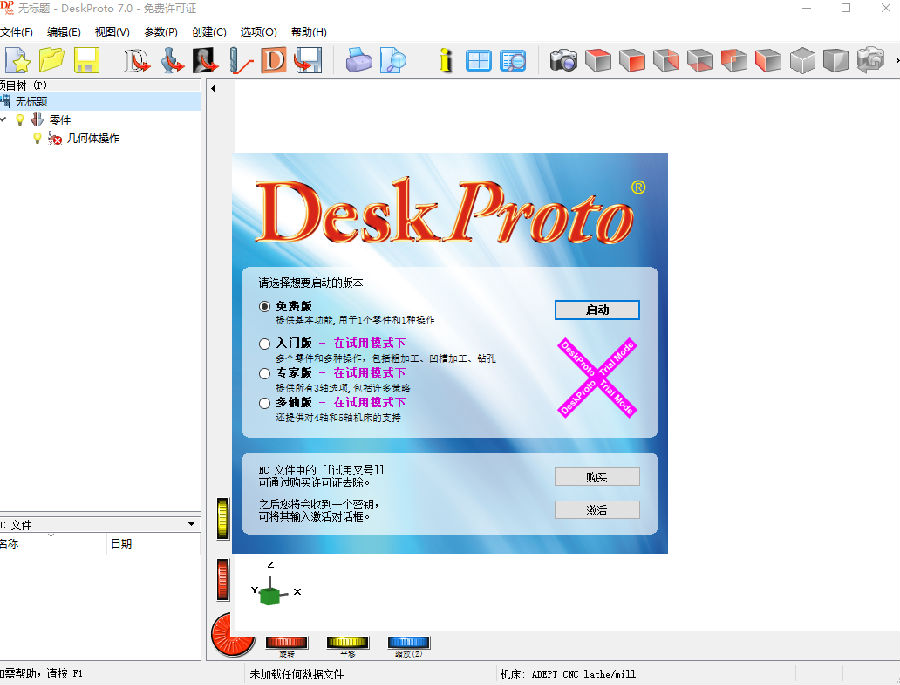Open the 视图(V) menu
This screenshot has height=685, width=900.
coord(112,32)
